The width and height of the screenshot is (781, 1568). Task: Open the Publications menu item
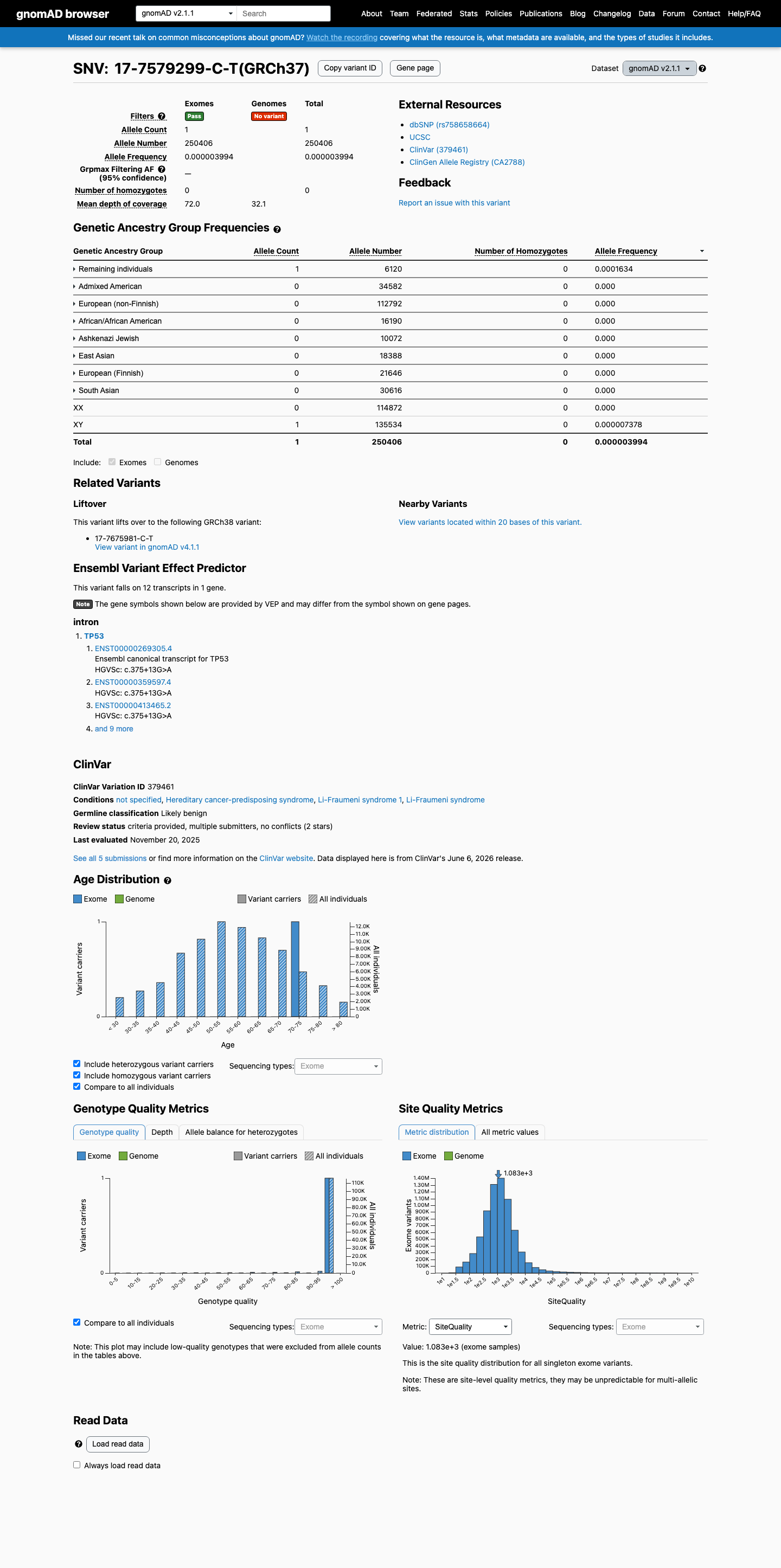(x=541, y=14)
